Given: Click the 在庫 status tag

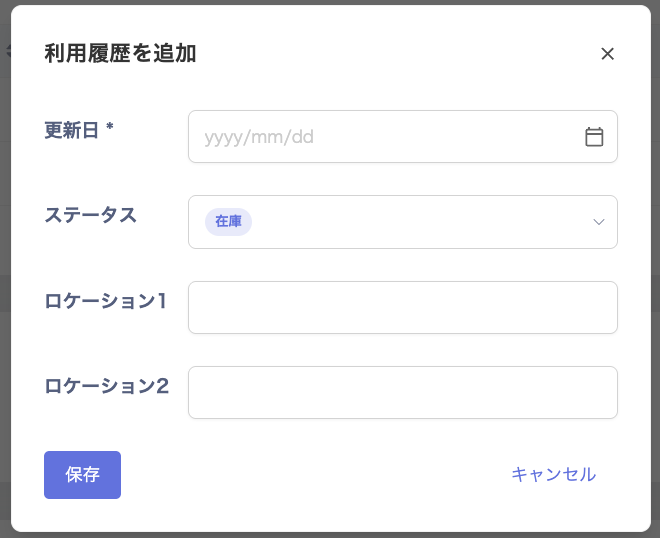Looking at the screenshot, I should [x=228, y=222].
